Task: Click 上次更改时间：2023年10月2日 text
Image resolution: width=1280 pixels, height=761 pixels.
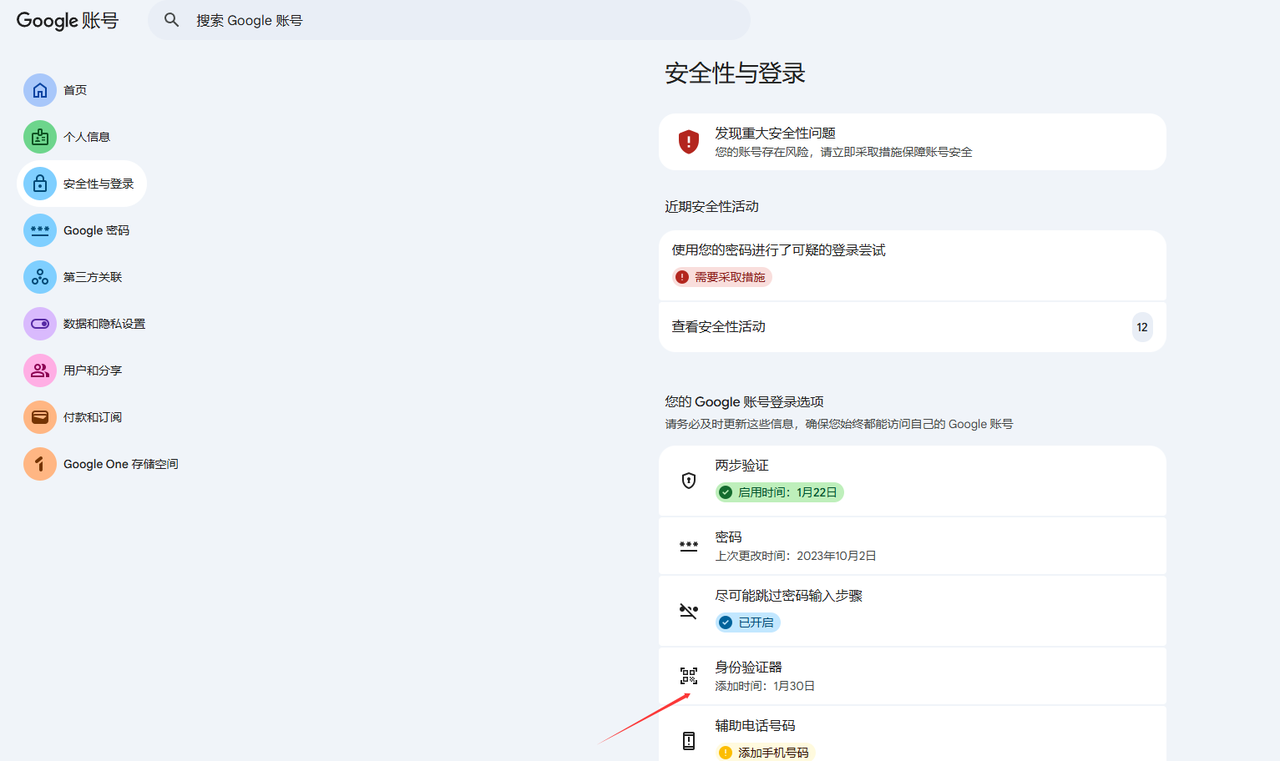Action: click(795, 556)
